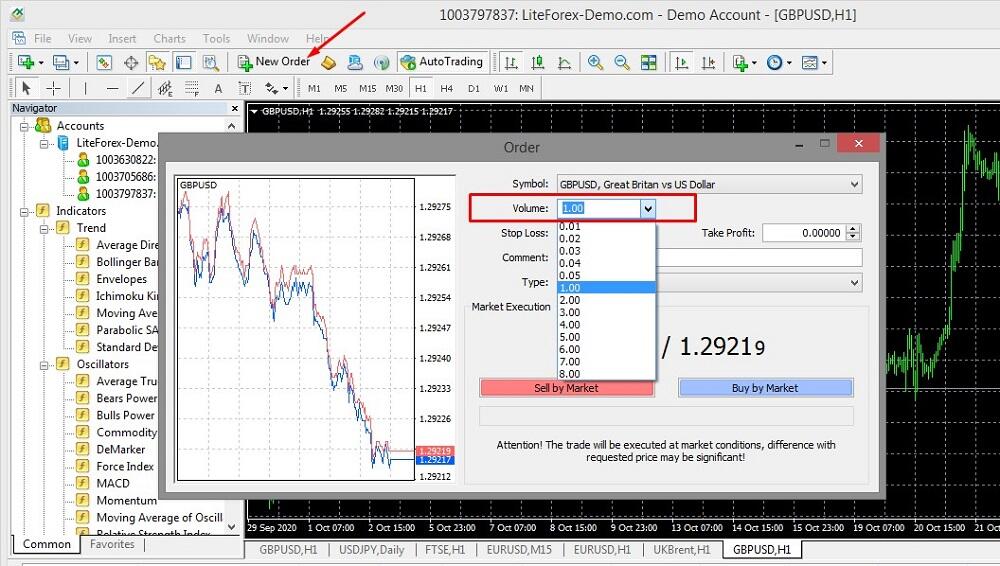Open the Indicators list icon

click(740, 62)
